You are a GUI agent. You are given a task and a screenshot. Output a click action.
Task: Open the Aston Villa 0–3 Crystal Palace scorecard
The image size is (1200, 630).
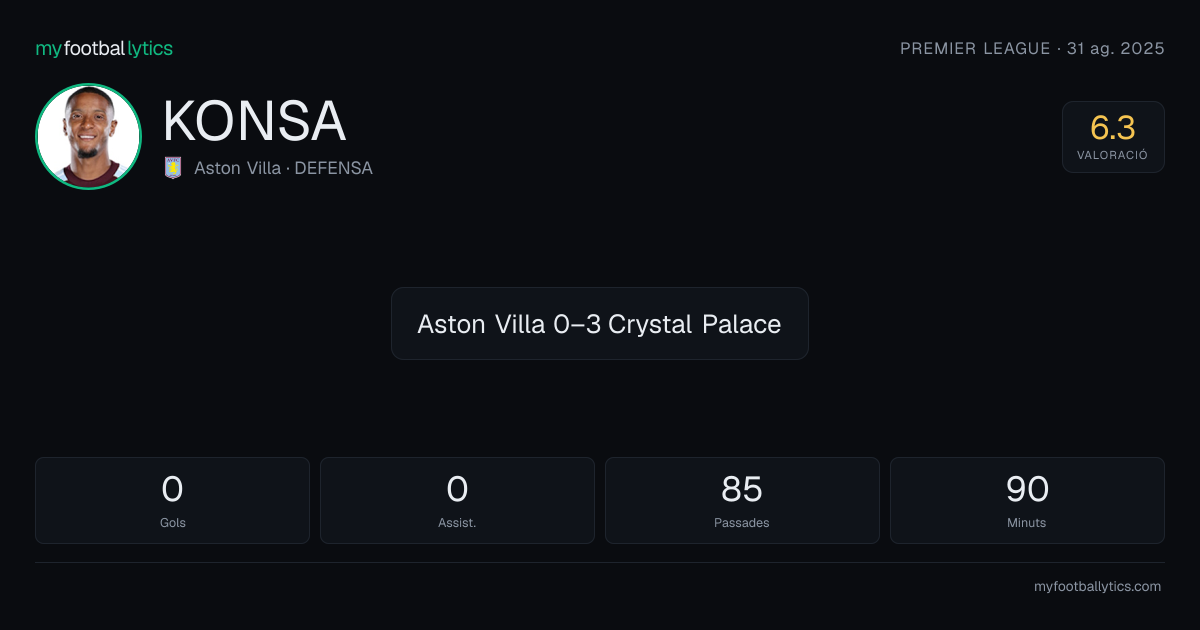click(599, 324)
